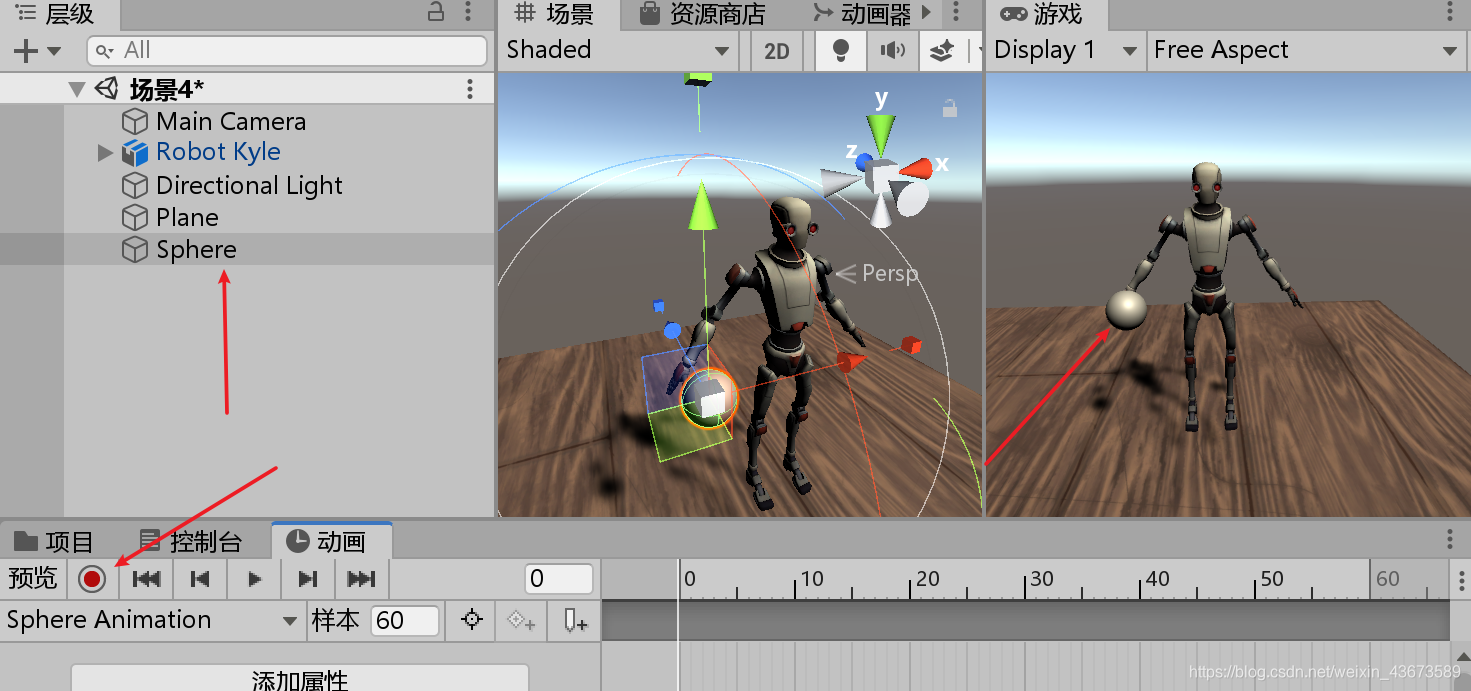The height and width of the screenshot is (691, 1471).
Task: Click the Robot Kyle prefab cube icon
Action: [135, 153]
